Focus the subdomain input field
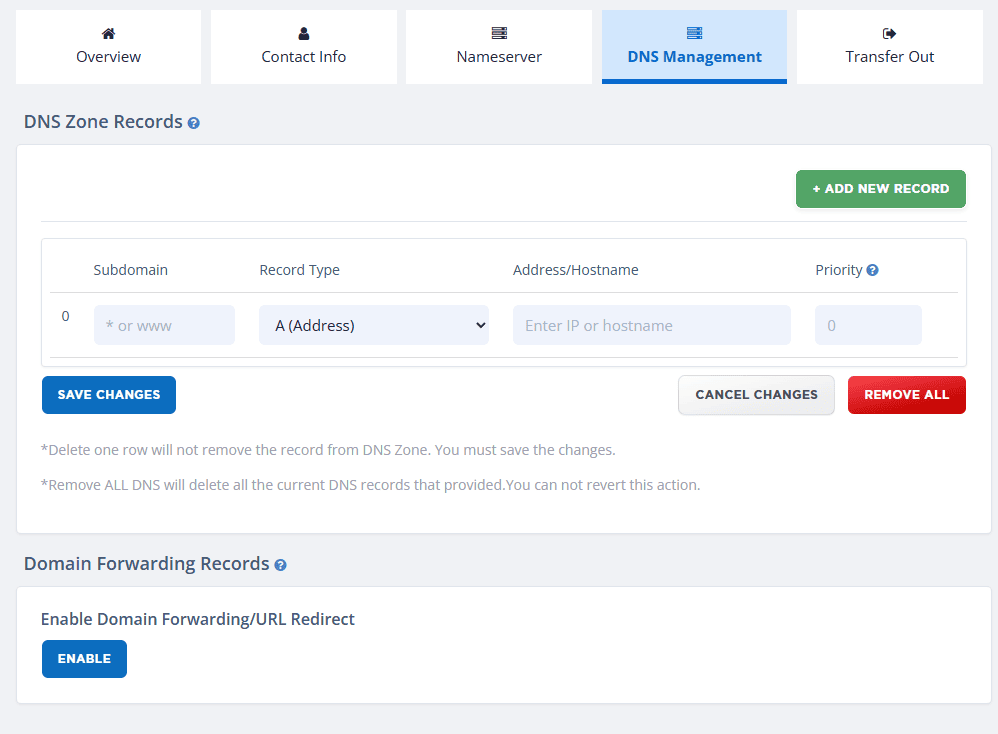The image size is (998, 734). (164, 325)
